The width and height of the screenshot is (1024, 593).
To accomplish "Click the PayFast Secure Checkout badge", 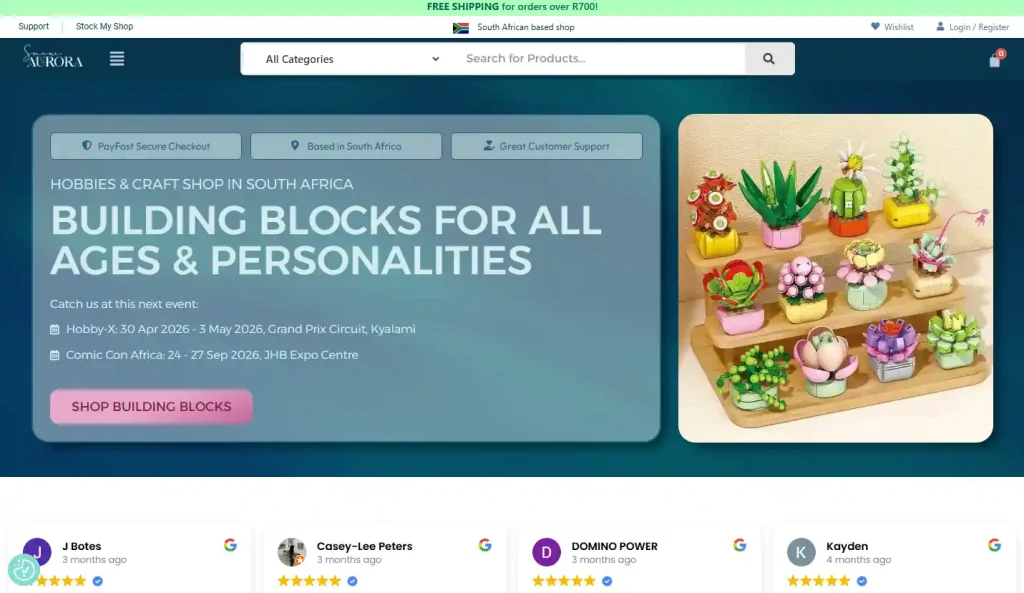I will [146, 146].
